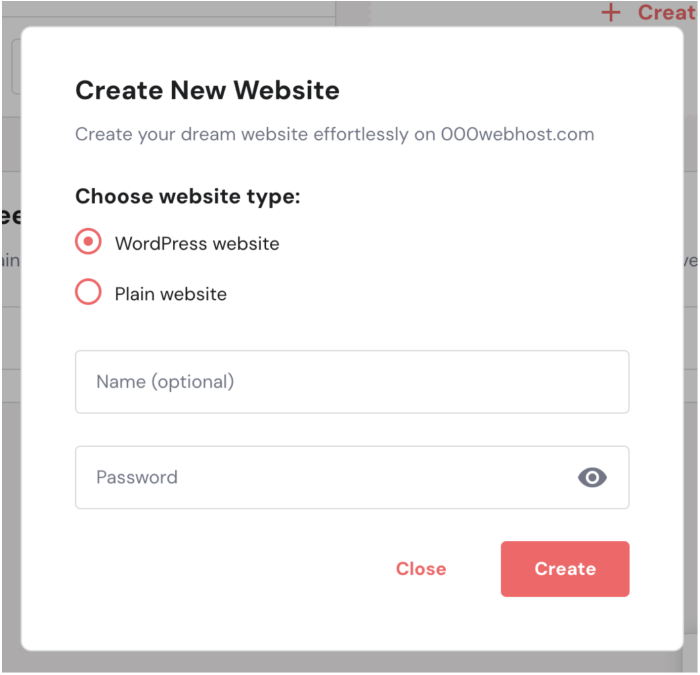Dismiss the dialog with the Close link

point(421,569)
